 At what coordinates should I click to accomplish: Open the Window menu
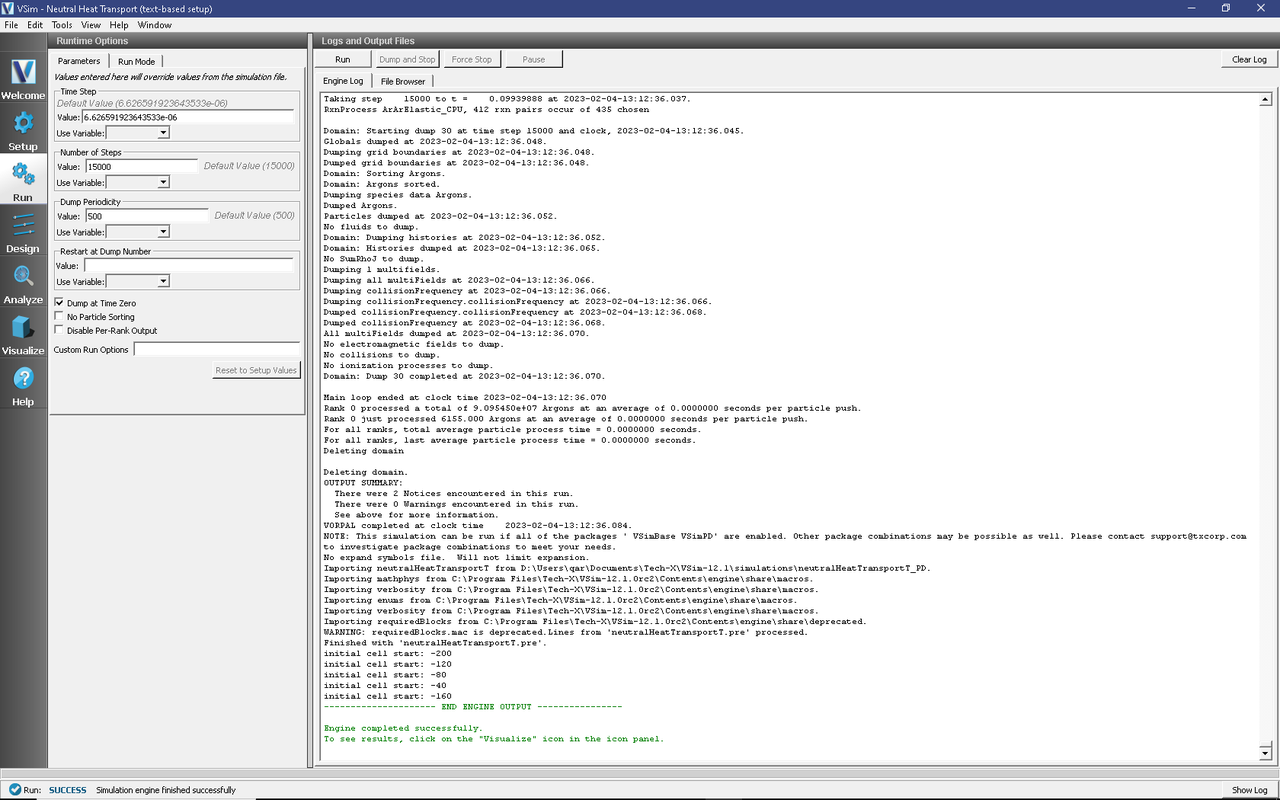154,24
